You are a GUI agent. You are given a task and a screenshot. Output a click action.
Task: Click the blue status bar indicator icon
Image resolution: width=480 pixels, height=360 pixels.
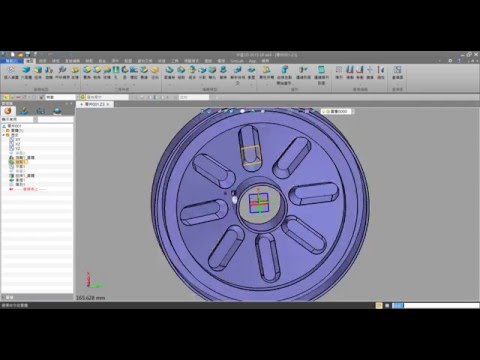397,305
